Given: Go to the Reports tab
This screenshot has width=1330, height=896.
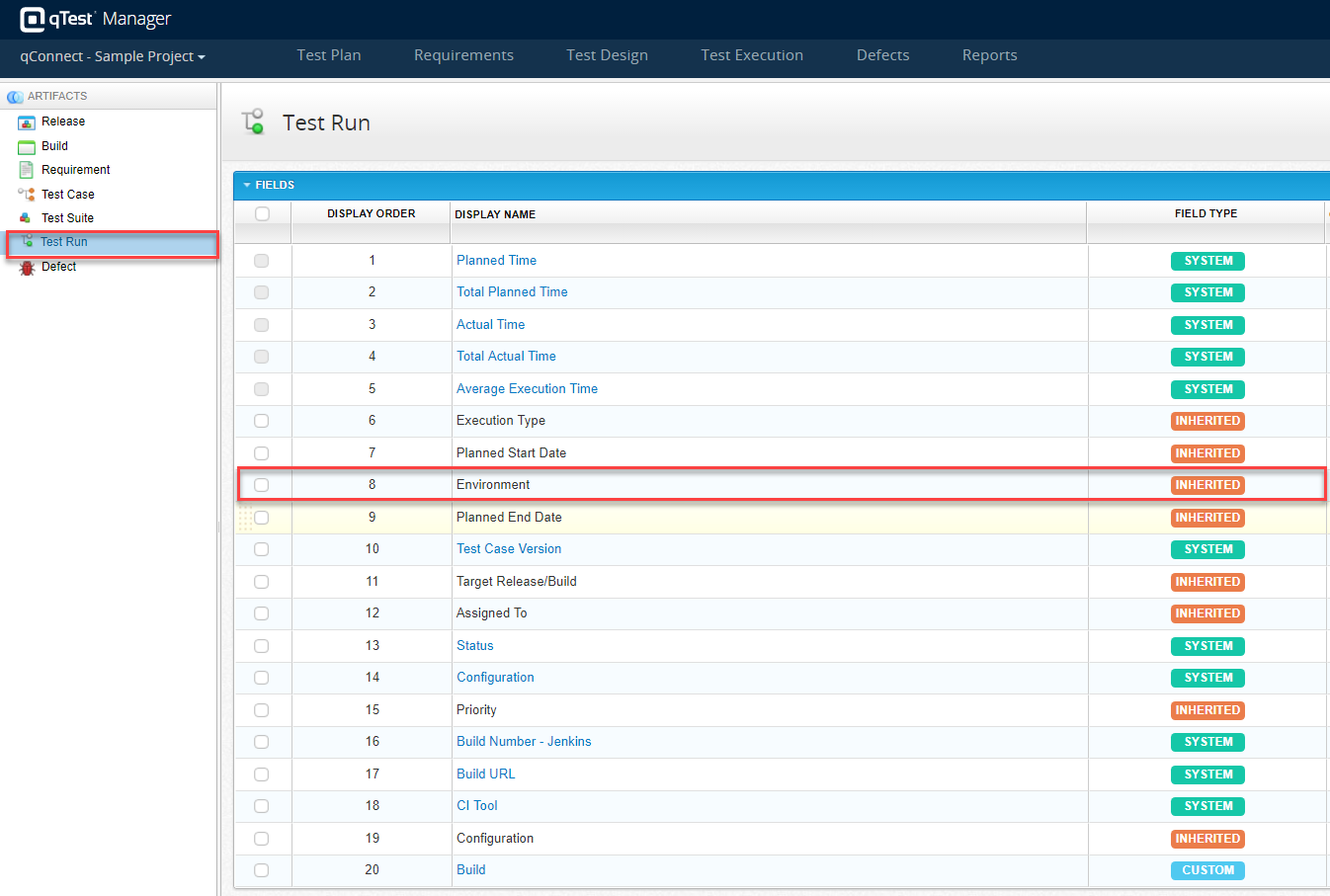Looking at the screenshot, I should click(989, 55).
